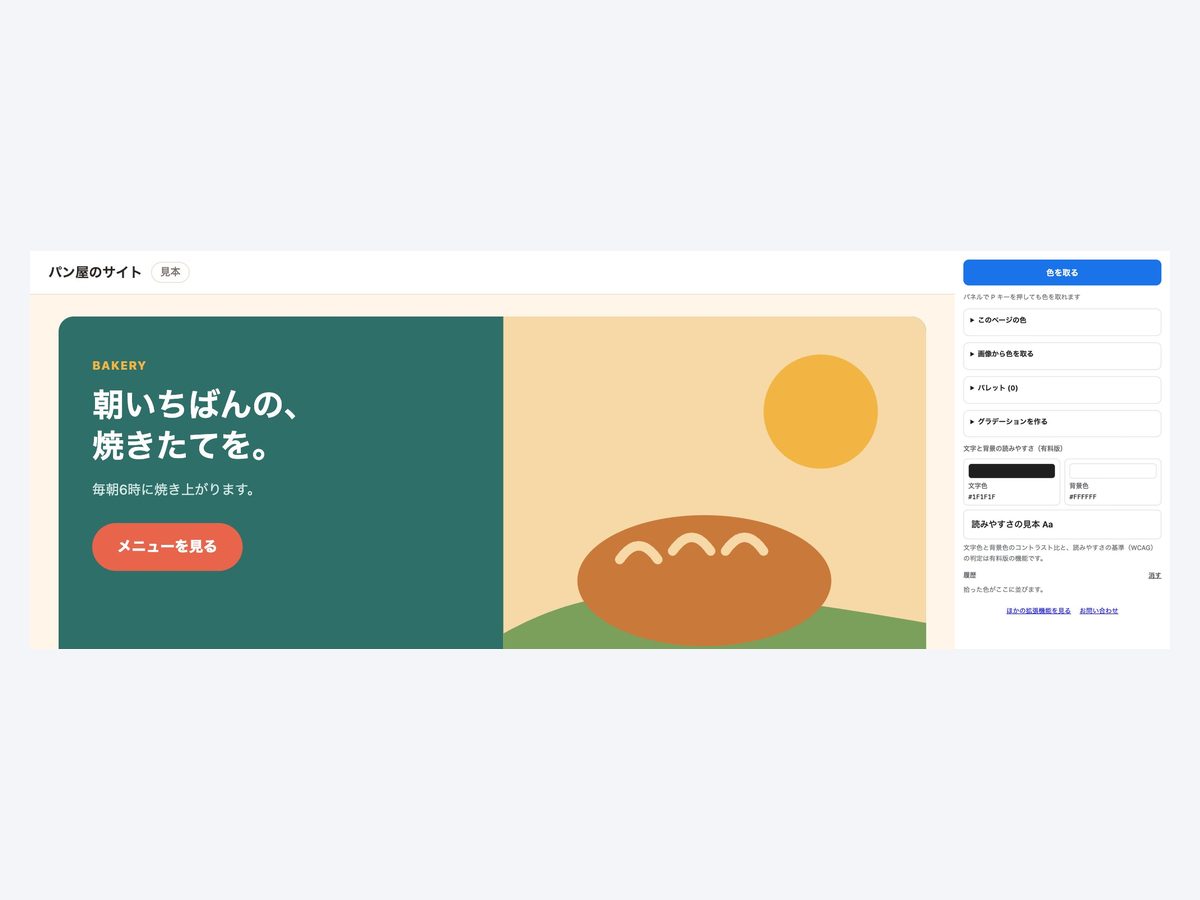Click the BAKERY label in the hero
1200x900 pixels.
(x=119, y=366)
